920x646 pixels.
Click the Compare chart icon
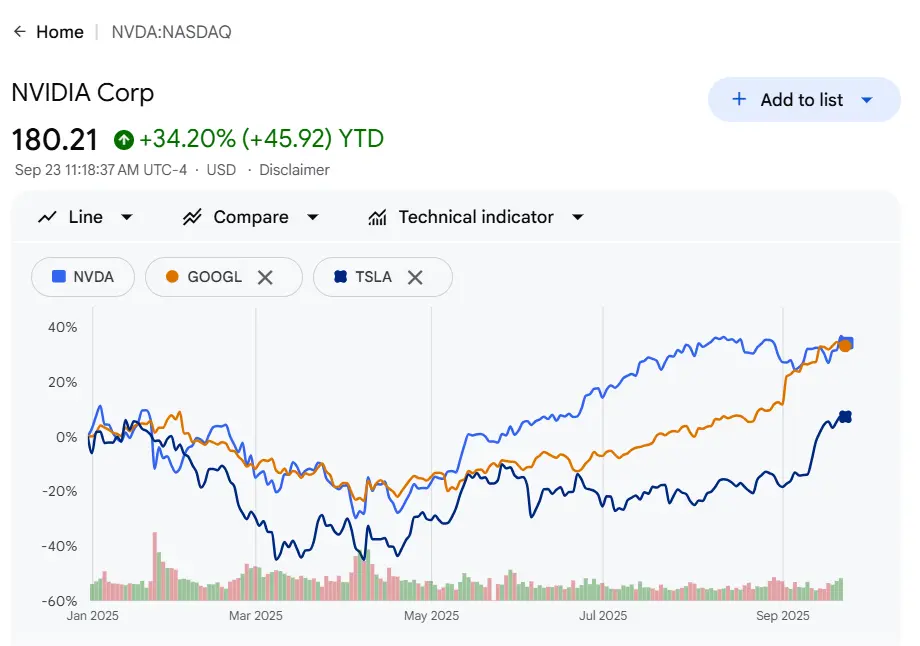point(193,217)
